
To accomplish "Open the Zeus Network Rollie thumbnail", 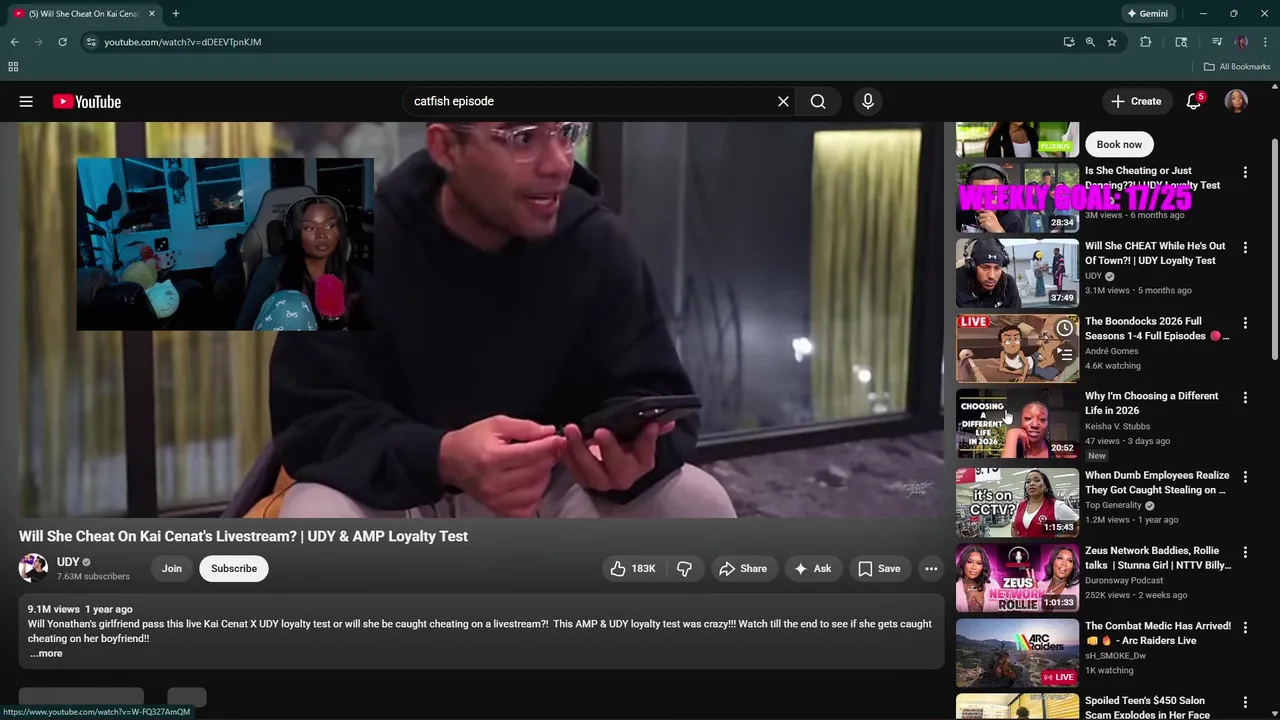I will tap(1017, 578).
